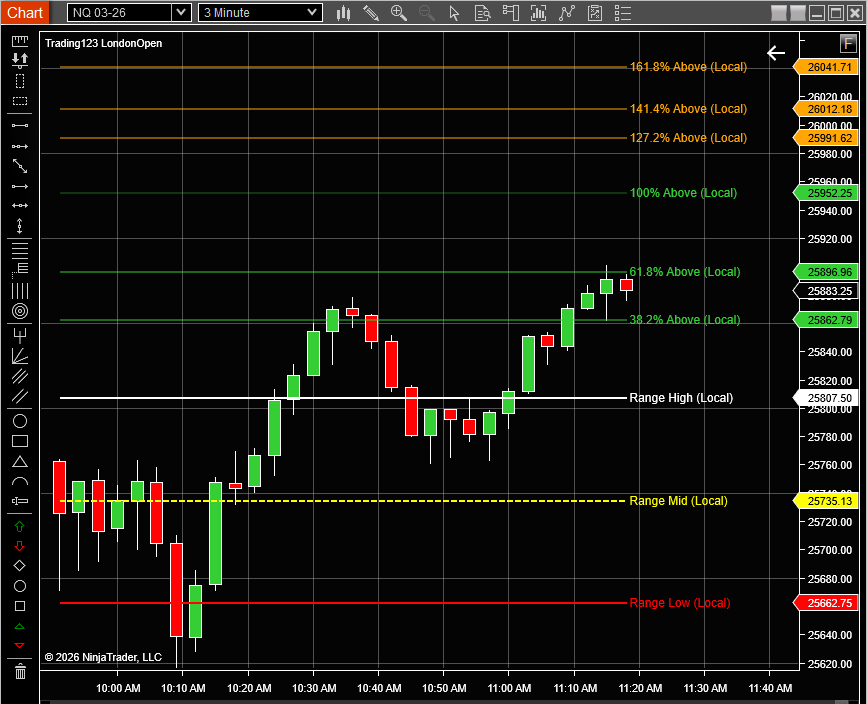Click the orange F button in corner
This screenshot has width=867, height=704.
point(847,44)
